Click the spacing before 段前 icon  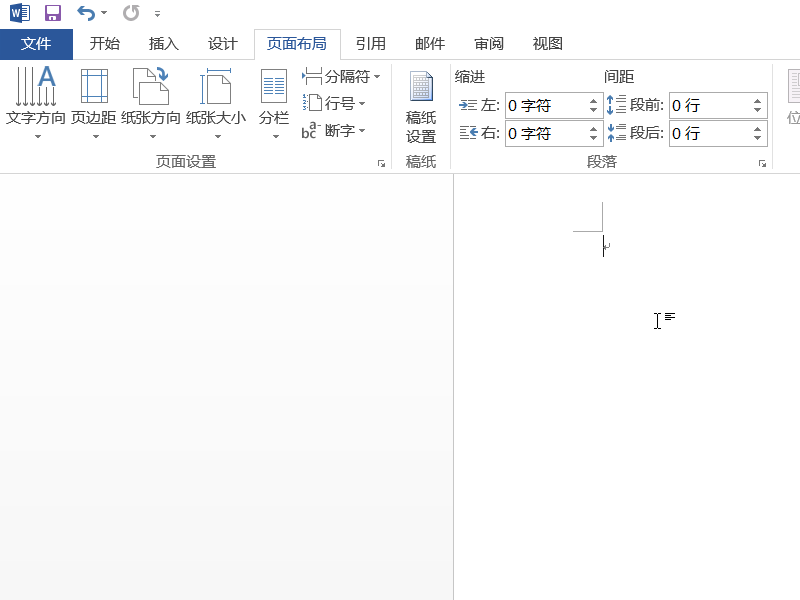click(616, 105)
